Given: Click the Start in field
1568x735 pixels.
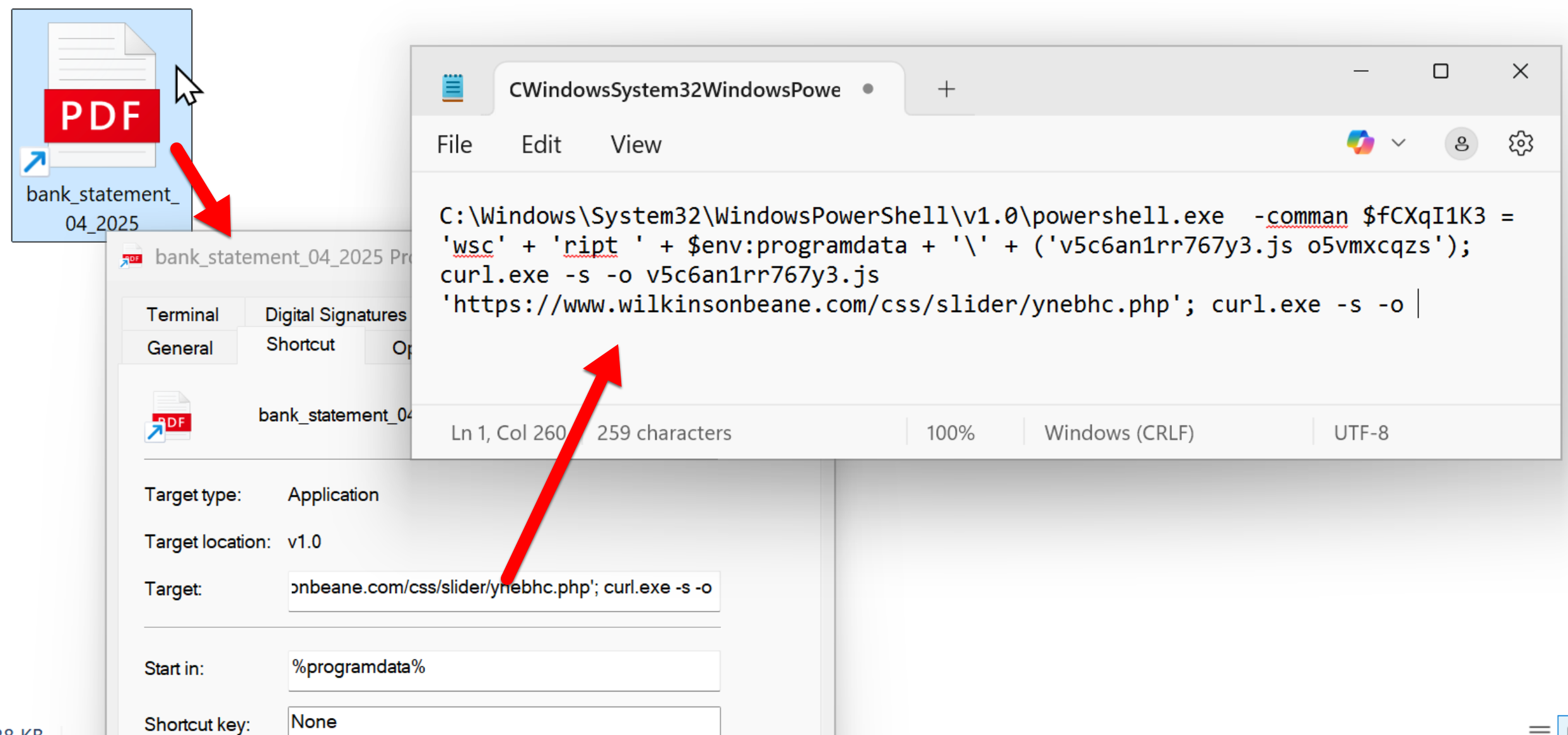Looking at the screenshot, I should pyautogui.click(x=503, y=670).
